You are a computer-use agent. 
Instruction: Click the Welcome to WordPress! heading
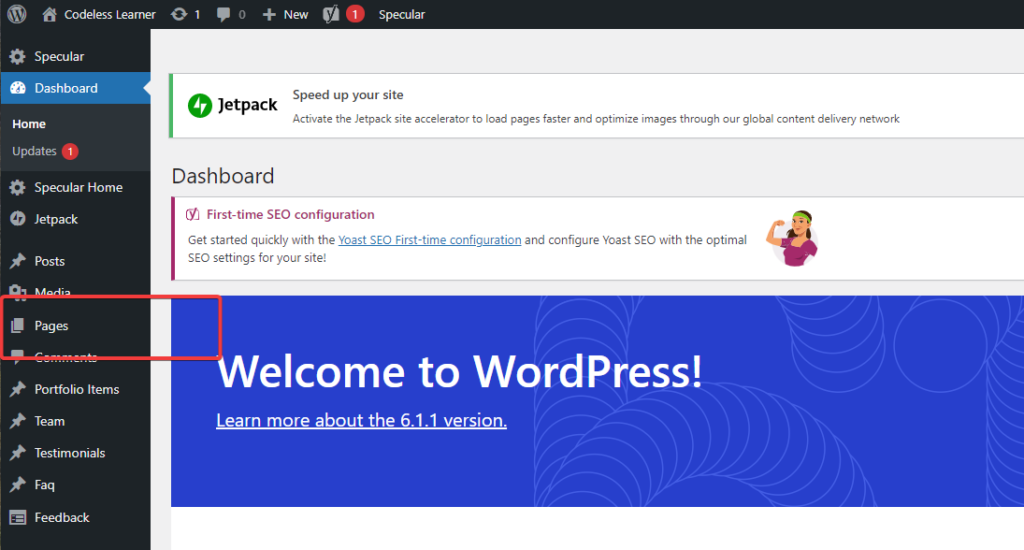pos(460,372)
